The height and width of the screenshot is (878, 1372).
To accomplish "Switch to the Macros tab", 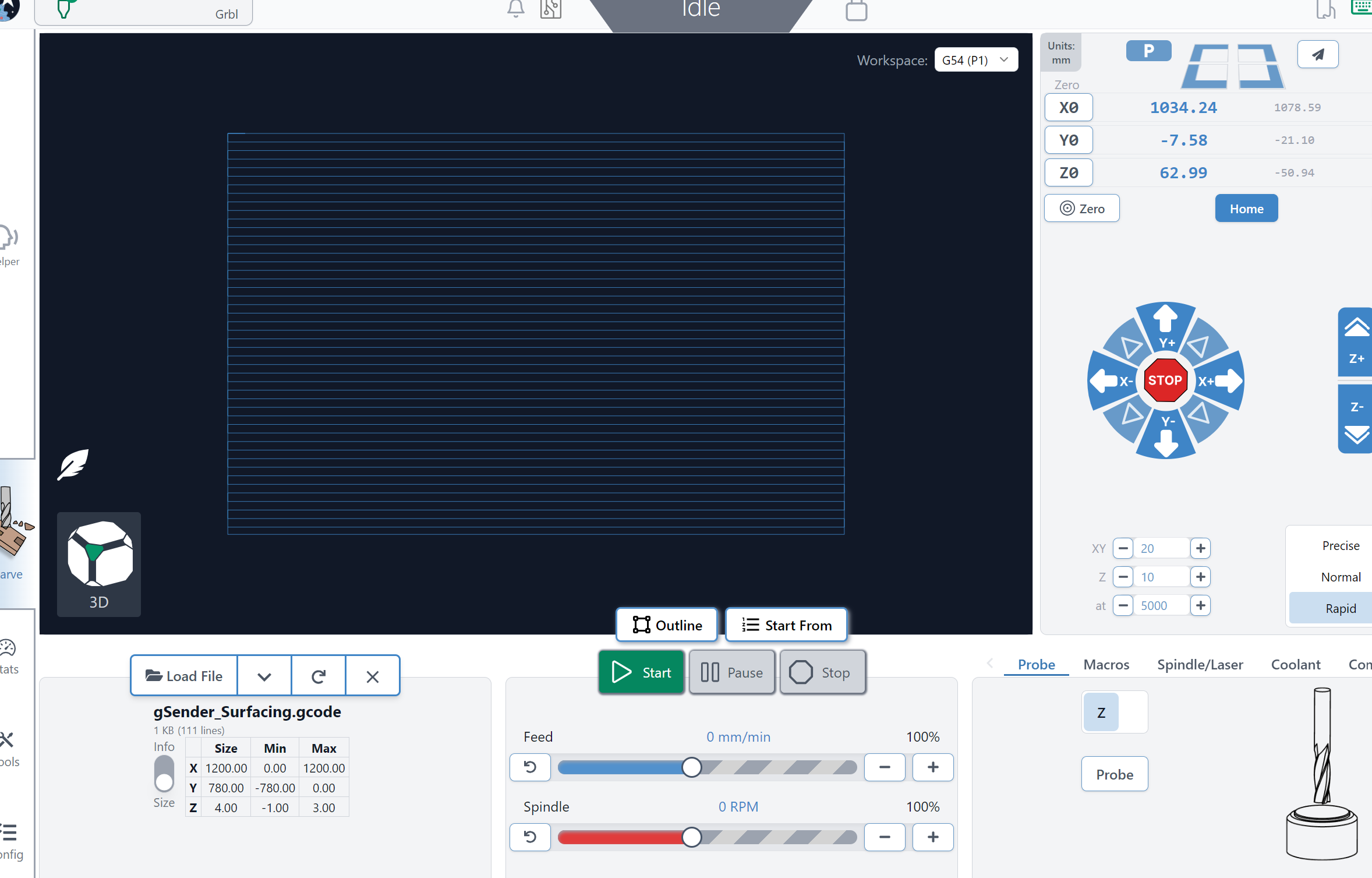I will [x=1106, y=664].
